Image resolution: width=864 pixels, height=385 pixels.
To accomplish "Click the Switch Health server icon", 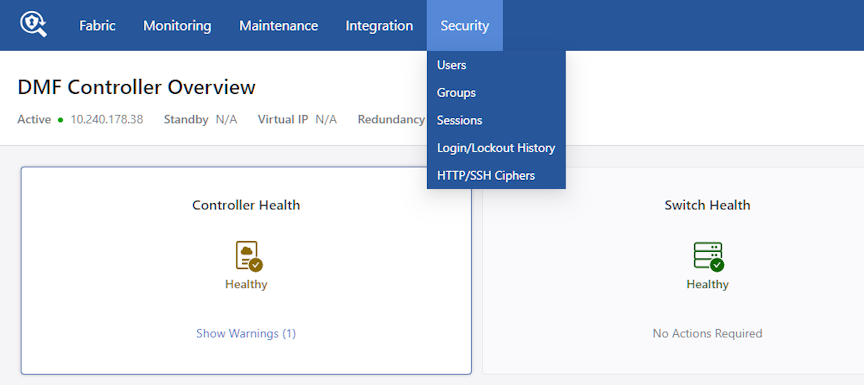I will click(709, 257).
